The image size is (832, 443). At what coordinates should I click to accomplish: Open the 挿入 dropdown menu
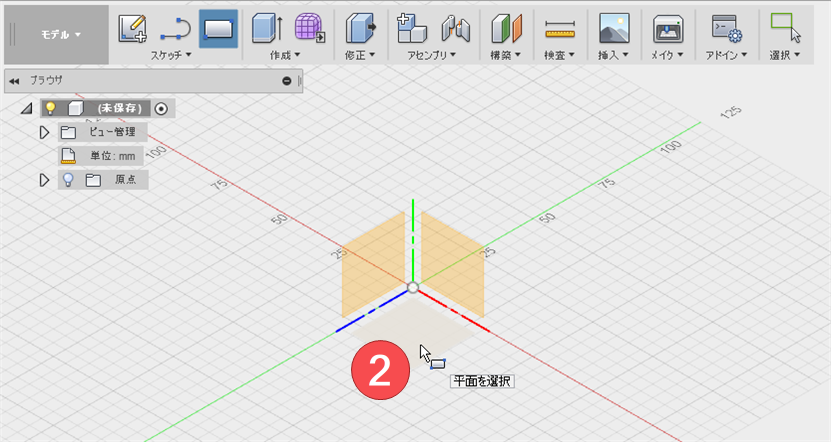(613, 55)
